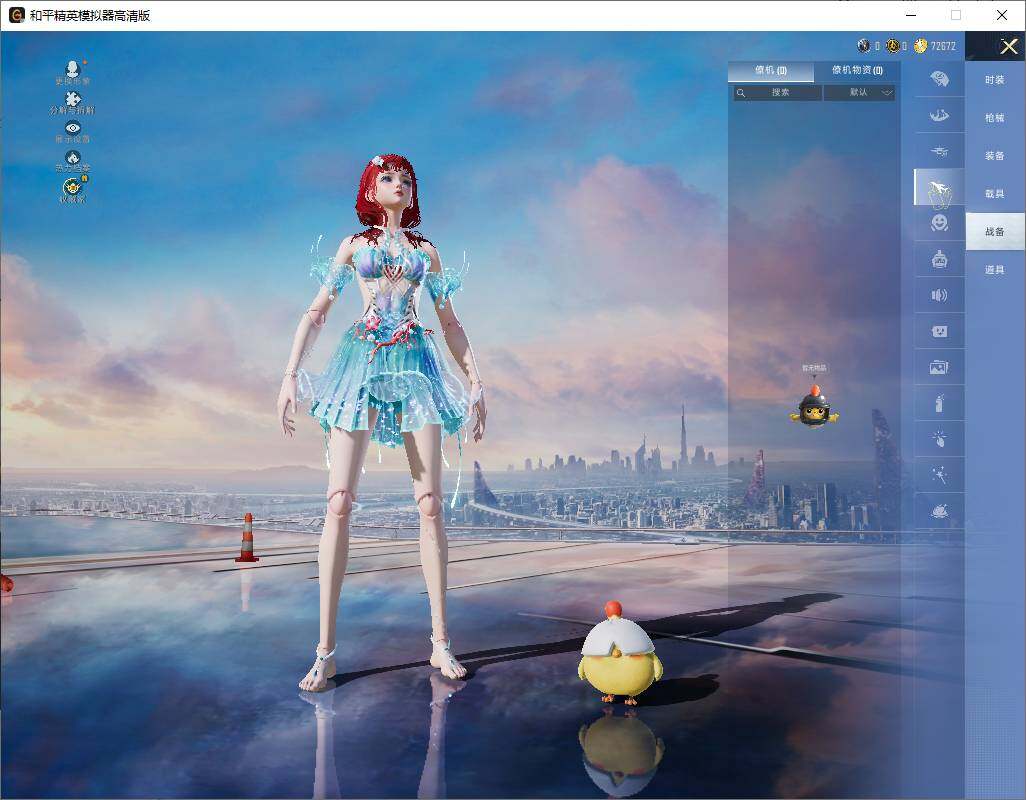1026x800 pixels.
Task: Open the 道具 items tab
Action: [x=995, y=270]
